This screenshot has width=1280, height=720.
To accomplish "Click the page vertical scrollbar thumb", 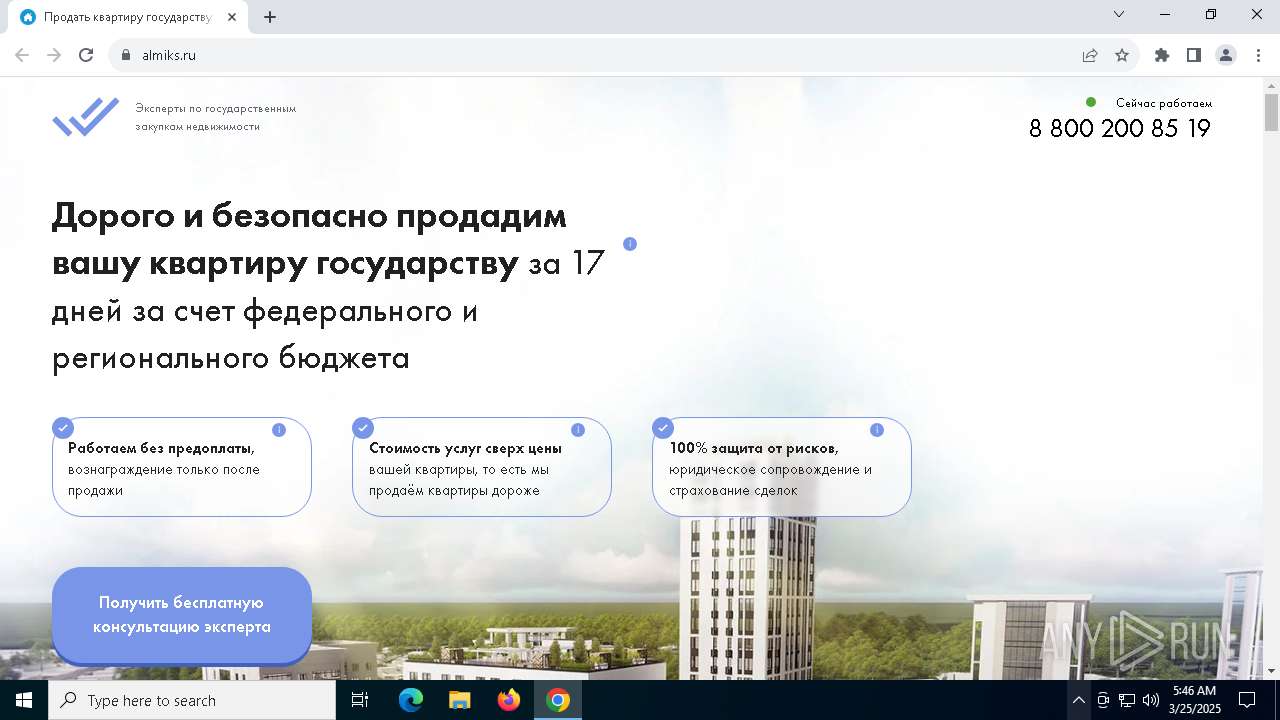I will pyautogui.click(x=1271, y=112).
